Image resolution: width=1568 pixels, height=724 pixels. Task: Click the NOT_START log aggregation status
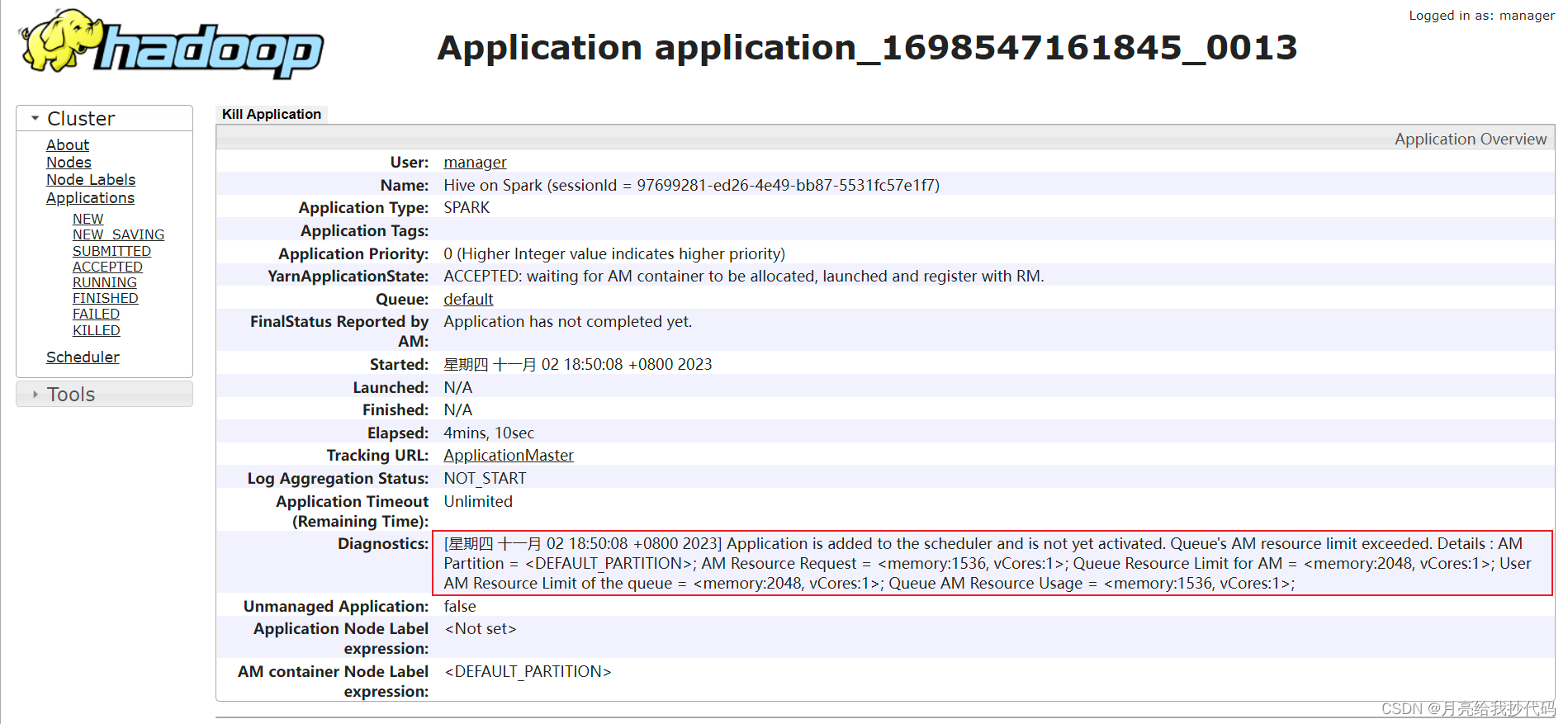point(485,479)
